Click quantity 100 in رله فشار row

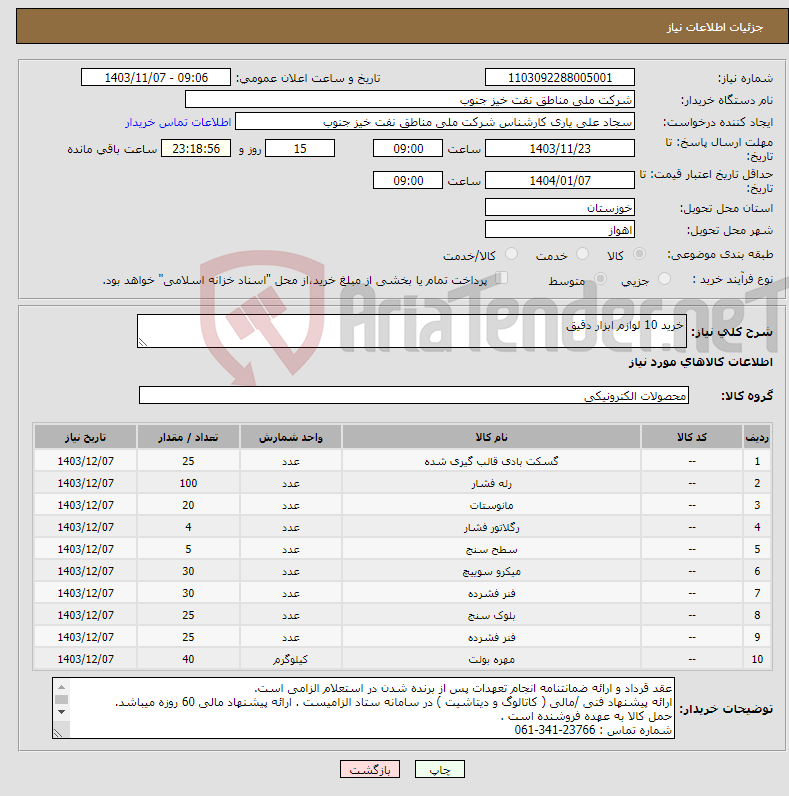pyautogui.click(x=188, y=483)
